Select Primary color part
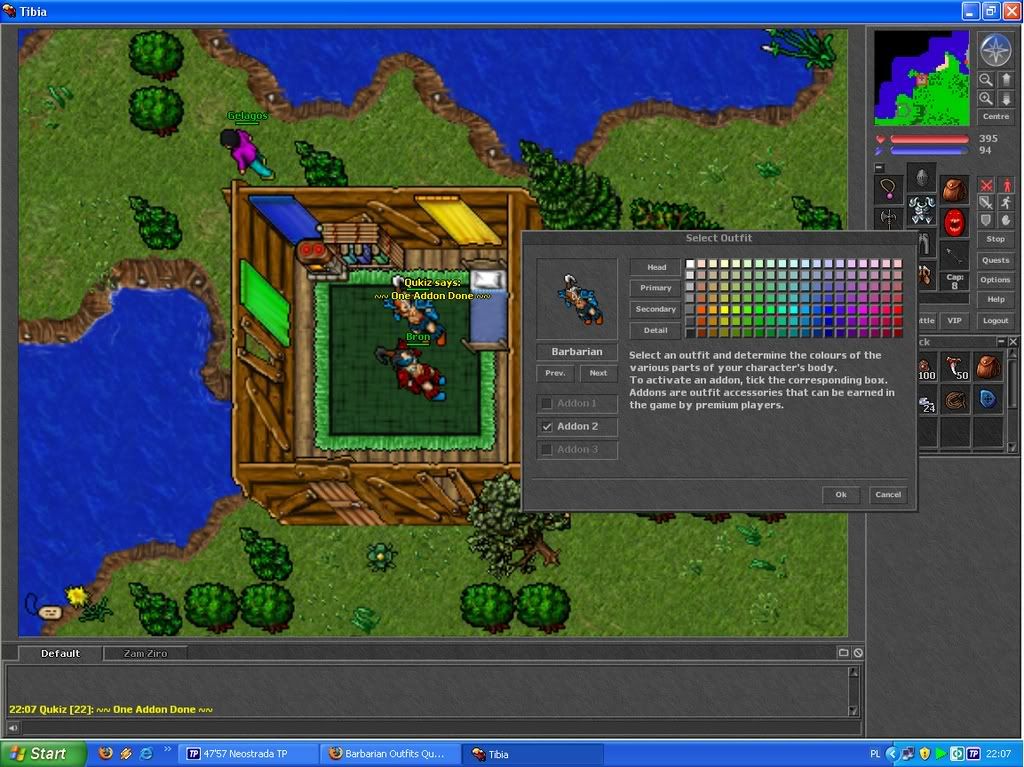 [x=656, y=288]
